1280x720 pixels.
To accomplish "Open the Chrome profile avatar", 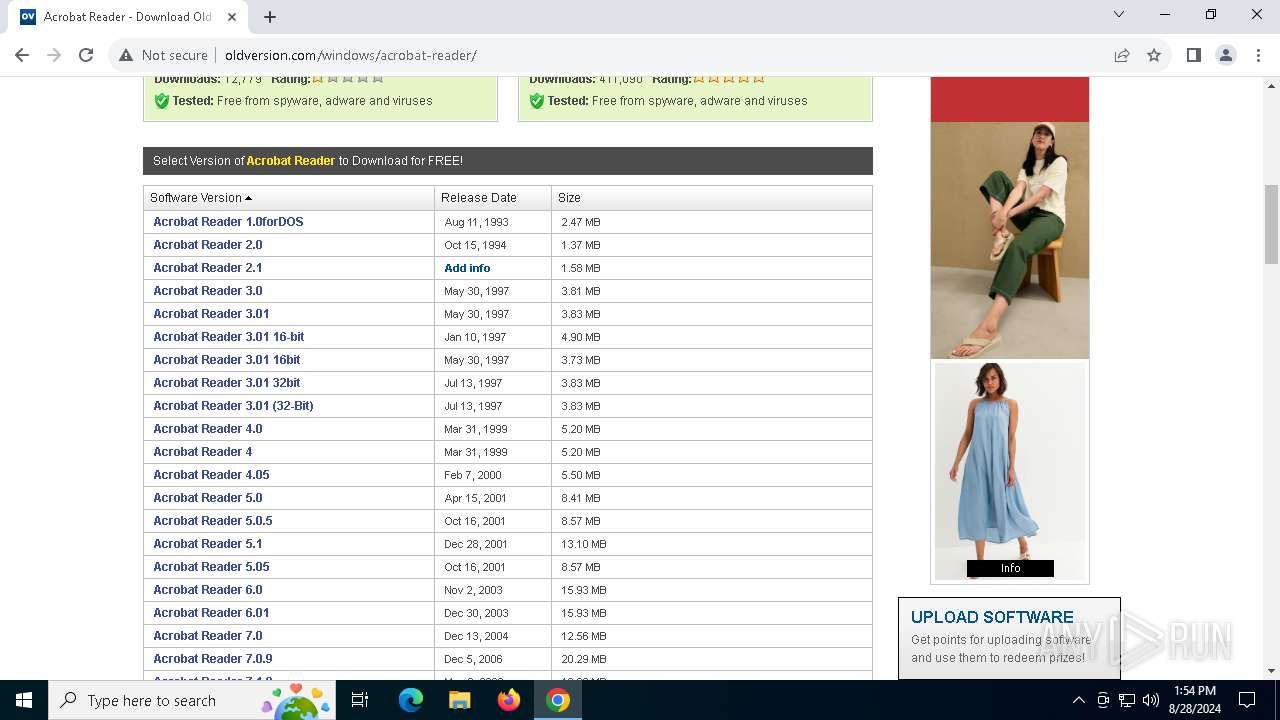I will click(1225, 55).
